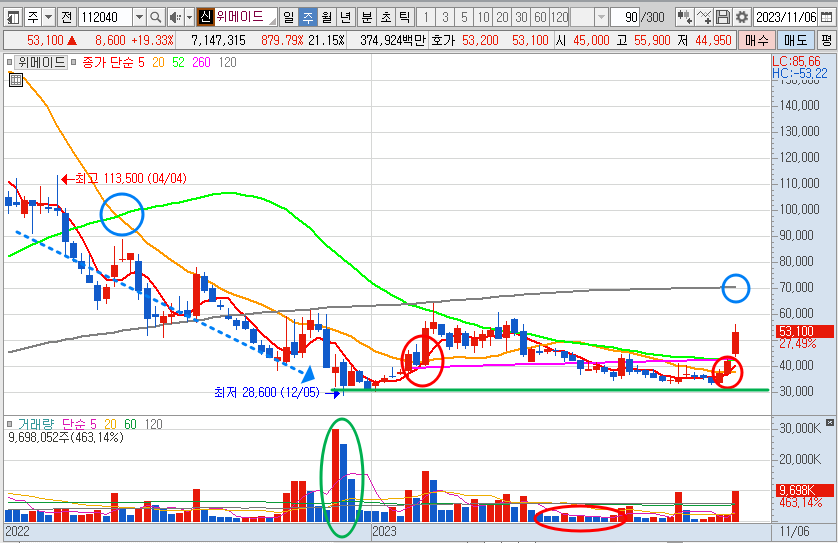Open the calendar date picker icon
The height and width of the screenshot is (543, 838).
point(826,18)
